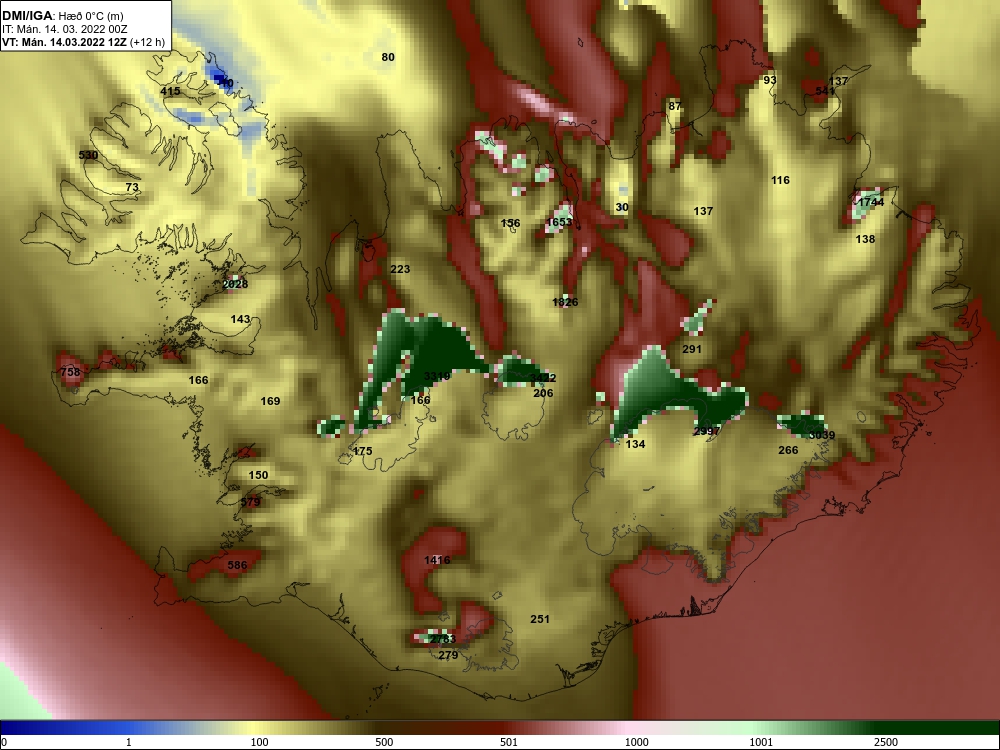Click the '501' legend label
Image resolution: width=1000 pixels, height=750 pixels.
coord(509,742)
